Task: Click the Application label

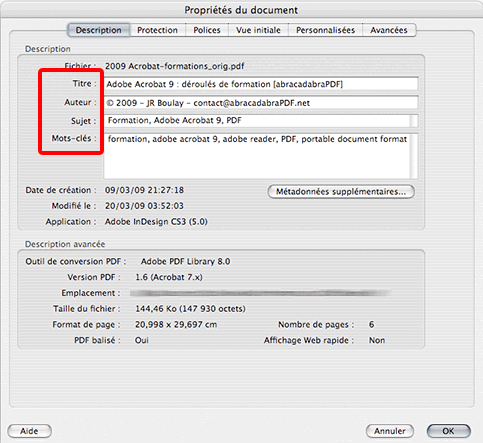Action: coord(71,222)
